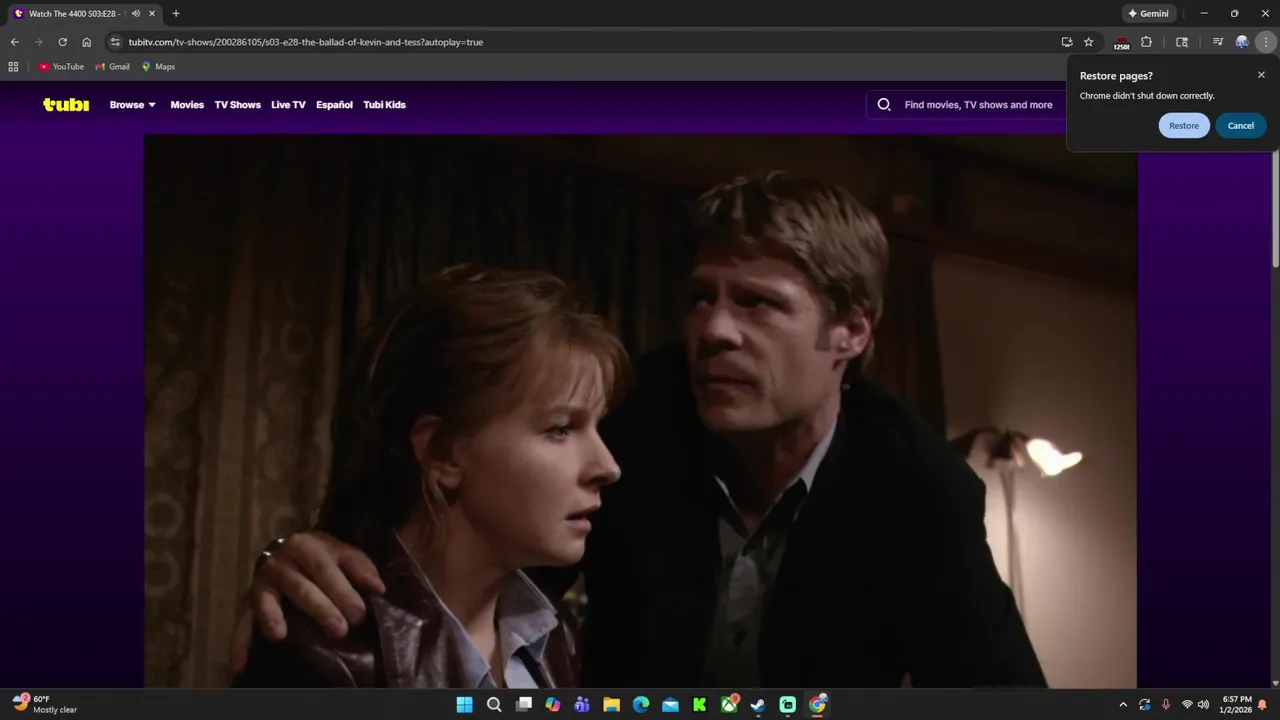Switch to Live TV

click(288, 105)
